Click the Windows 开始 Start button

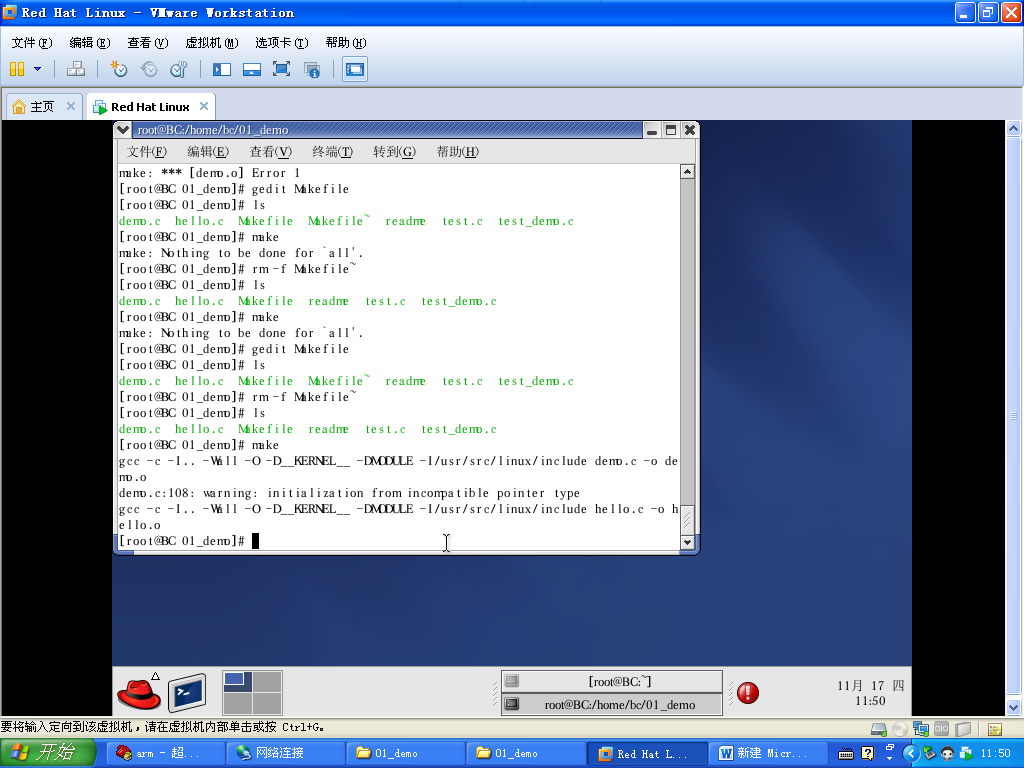coord(48,753)
